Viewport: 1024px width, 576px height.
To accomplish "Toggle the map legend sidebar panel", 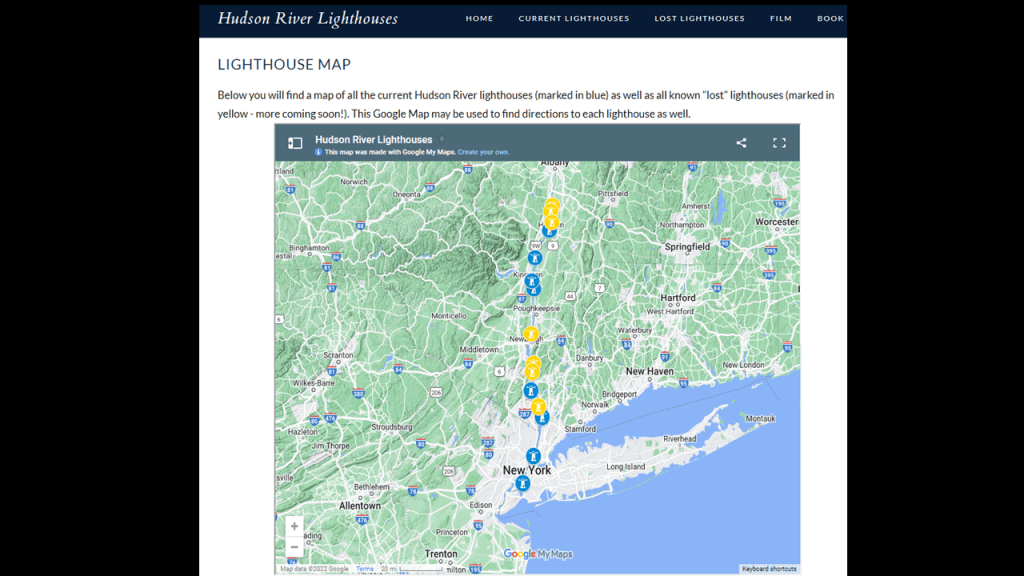I will click(295, 143).
